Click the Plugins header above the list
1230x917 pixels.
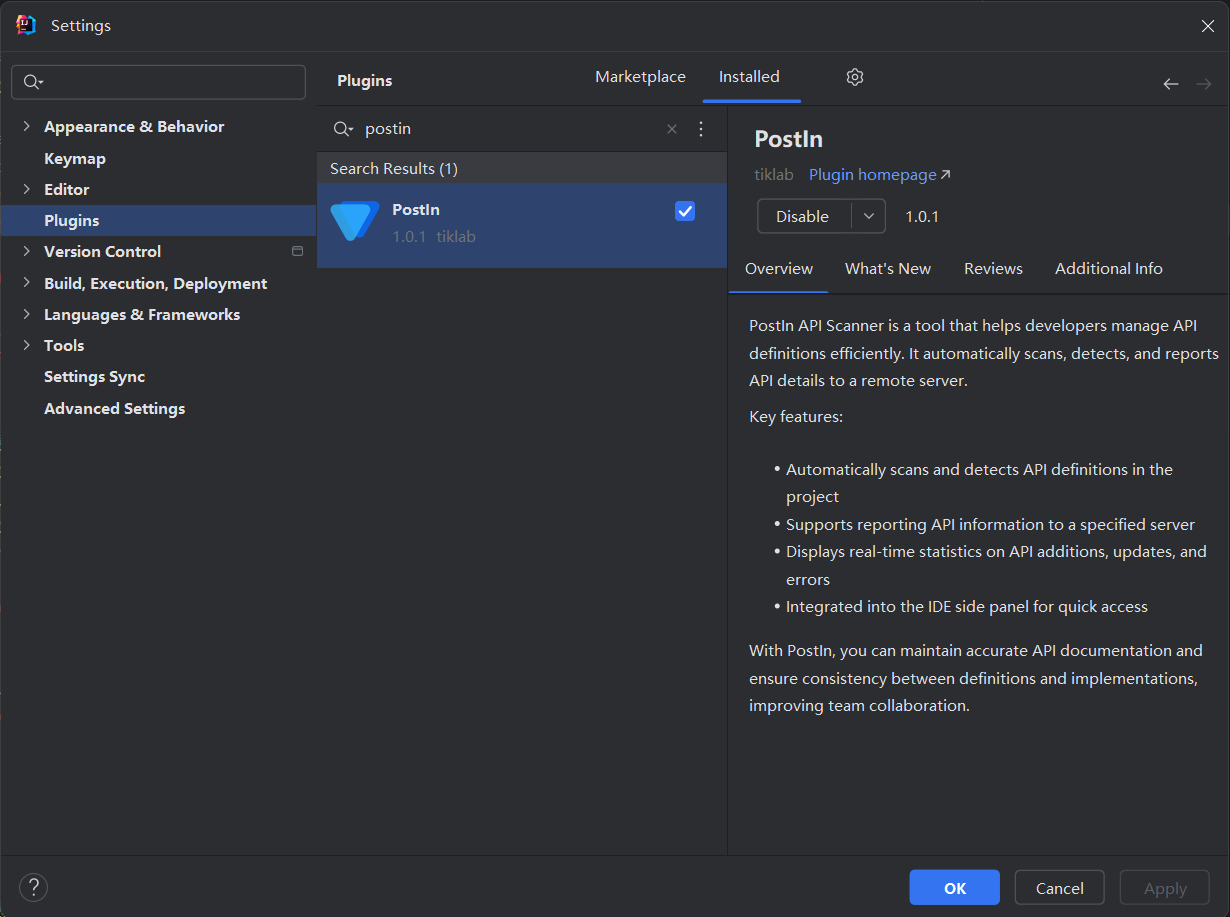[x=365, y=80]
